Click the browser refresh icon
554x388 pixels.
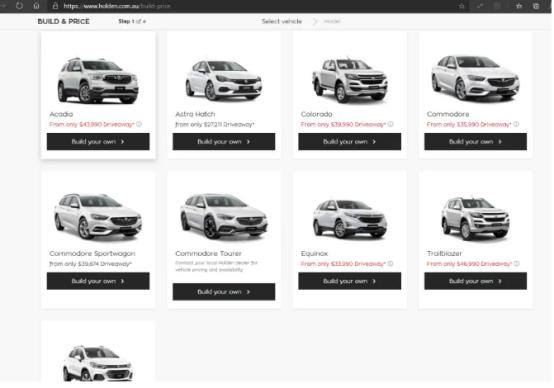(19, 6)
